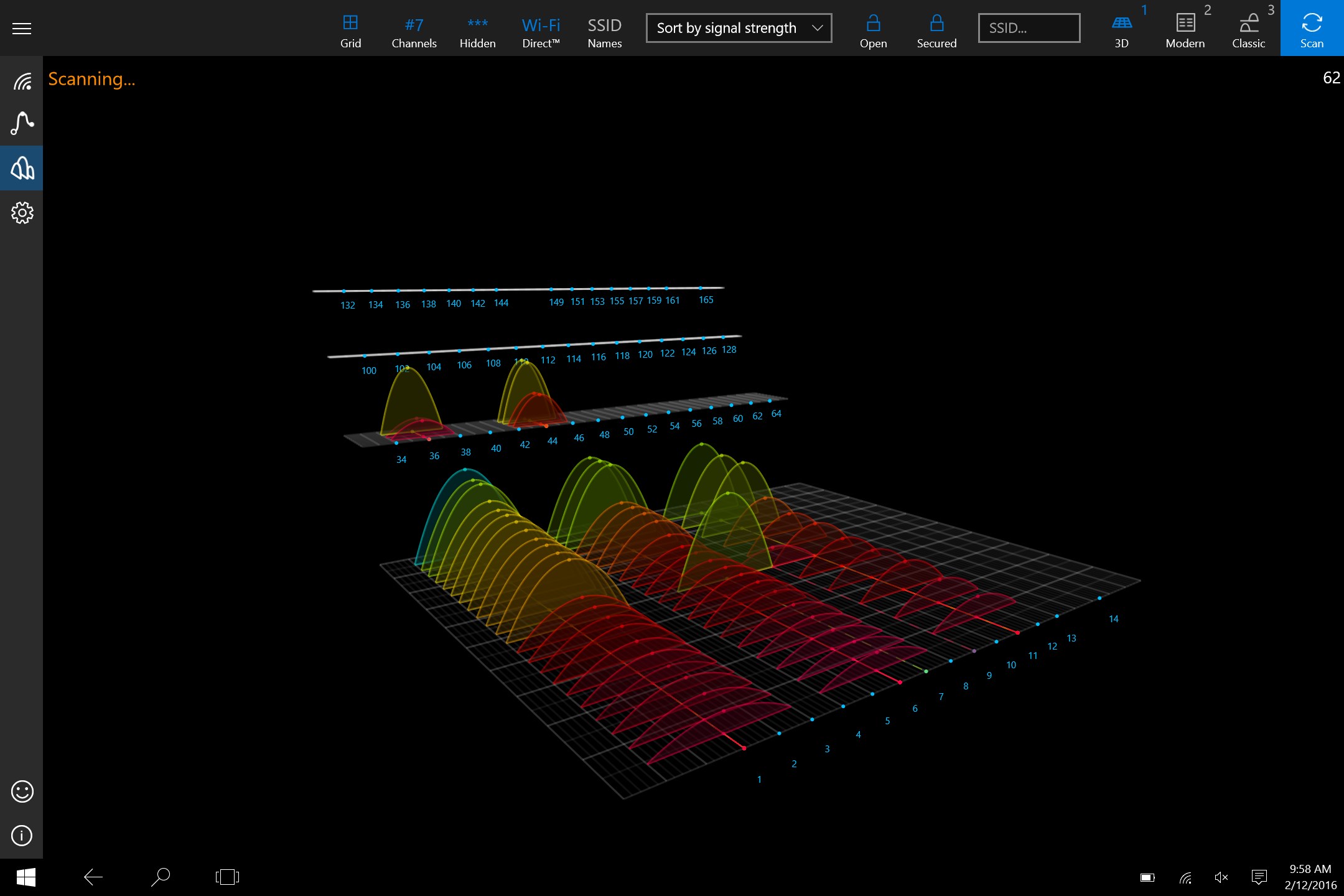Switch to the Modern view tab
1344x896 pixels.
1185,31
